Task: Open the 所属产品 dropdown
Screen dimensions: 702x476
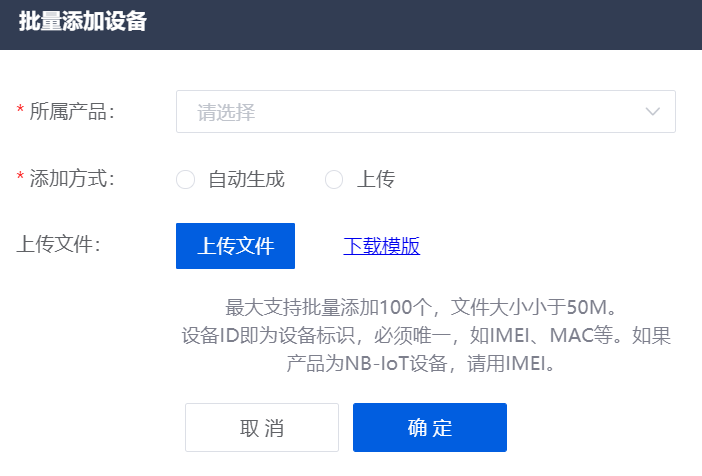Action: pos(425,112)
